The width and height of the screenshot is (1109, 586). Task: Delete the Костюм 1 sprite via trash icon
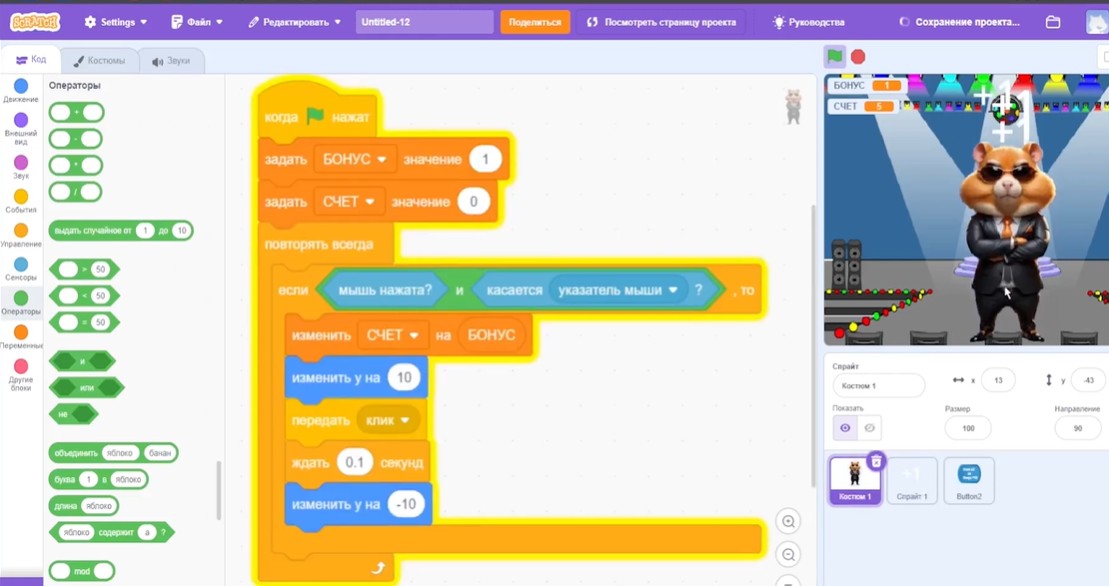click(x=876, y=462)
